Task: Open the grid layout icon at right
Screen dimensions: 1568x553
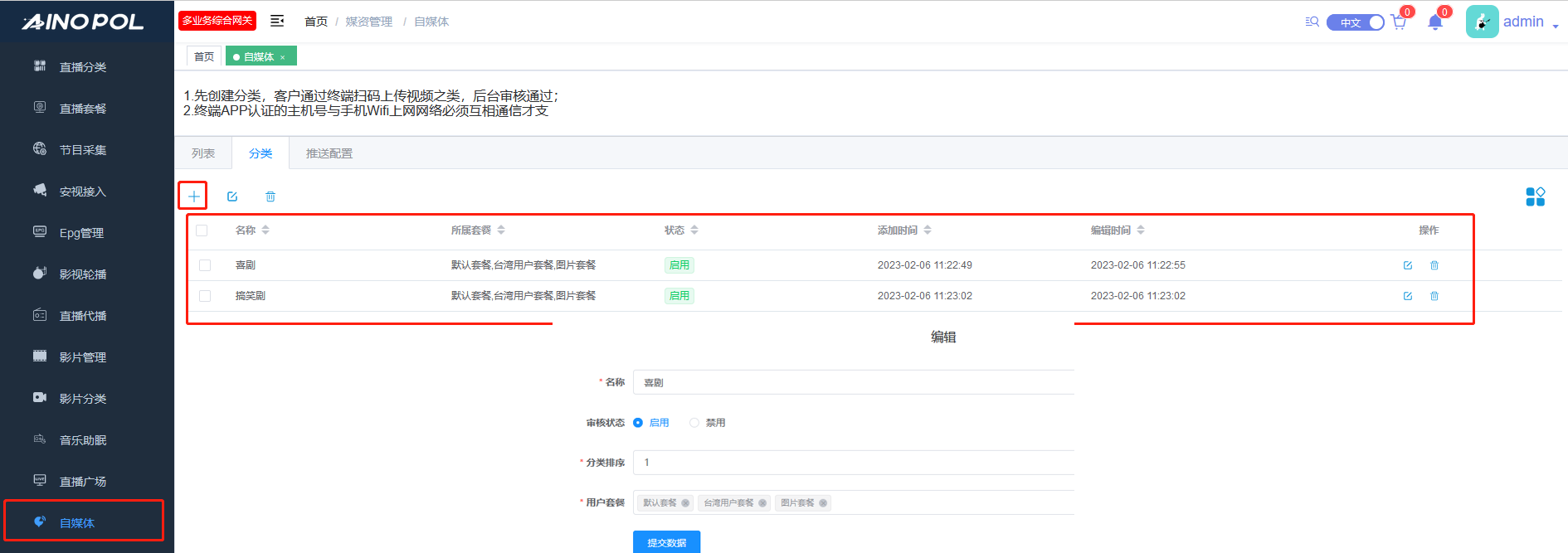Action: point(1535,196)
